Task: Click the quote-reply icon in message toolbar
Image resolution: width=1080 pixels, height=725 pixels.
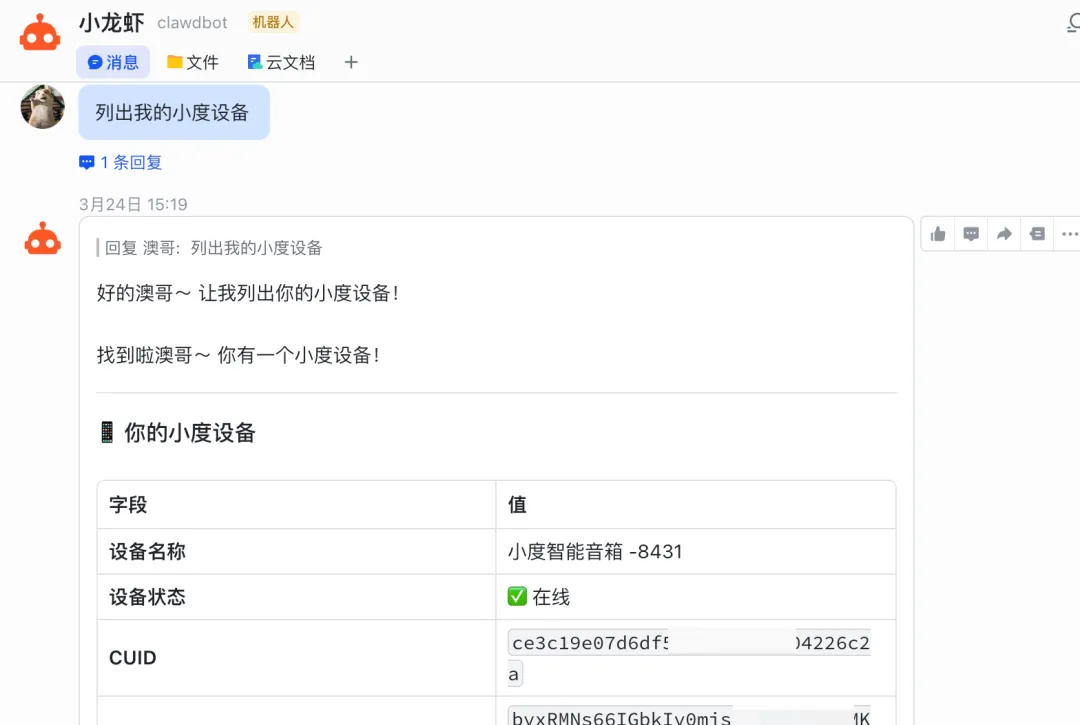Action: [x=1037, y=234]
